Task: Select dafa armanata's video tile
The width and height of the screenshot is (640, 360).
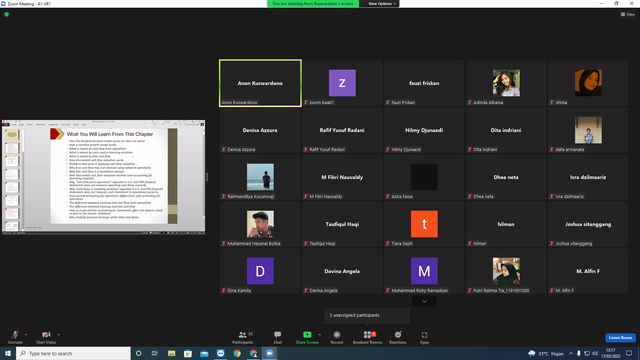Action: (588, 130)
